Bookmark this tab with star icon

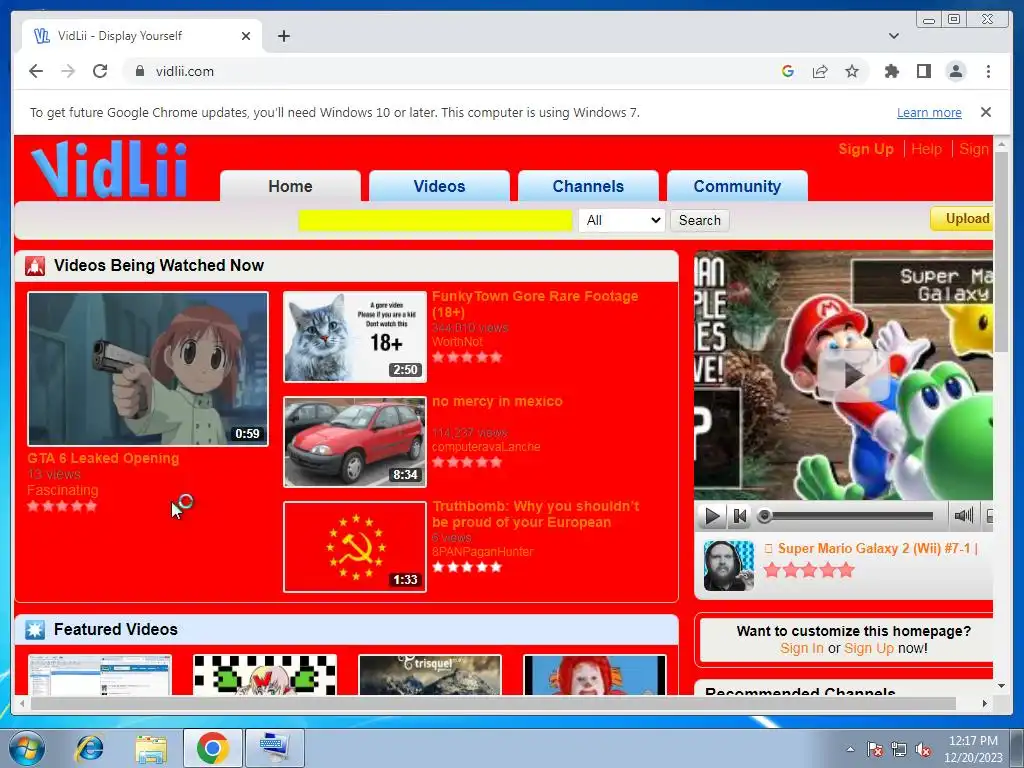pyautogui.click(x=852, y=71)
